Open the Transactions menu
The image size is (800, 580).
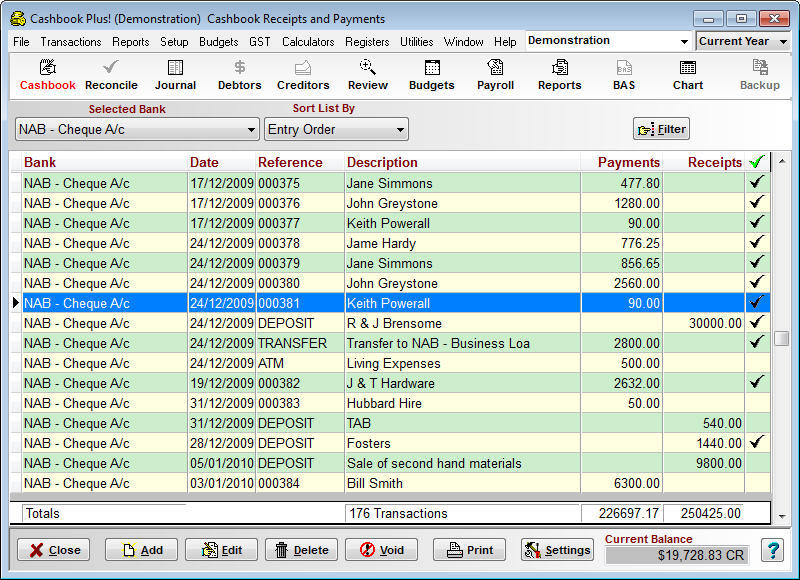[x=71, y=42]
